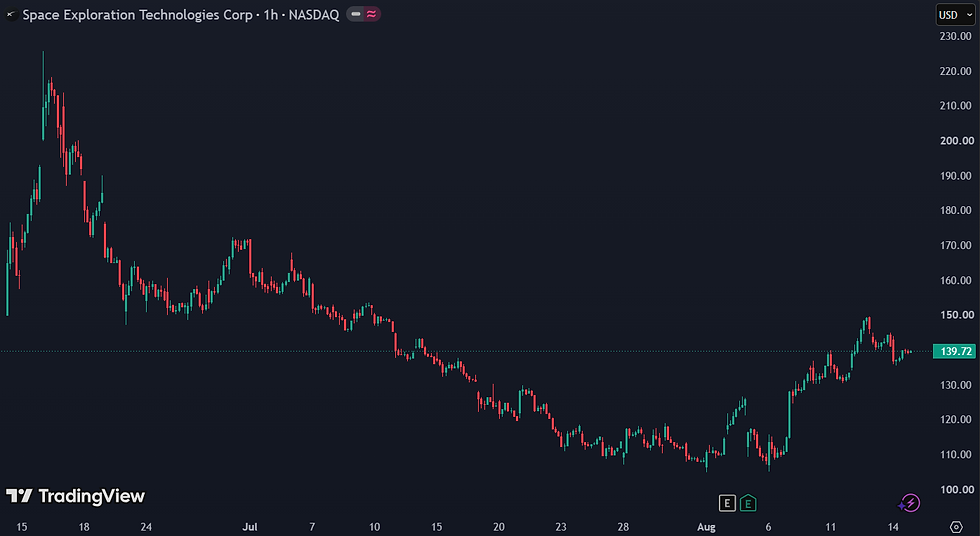
Task: Click the 110.00 price axis label
Action: [x=956, y=455]
